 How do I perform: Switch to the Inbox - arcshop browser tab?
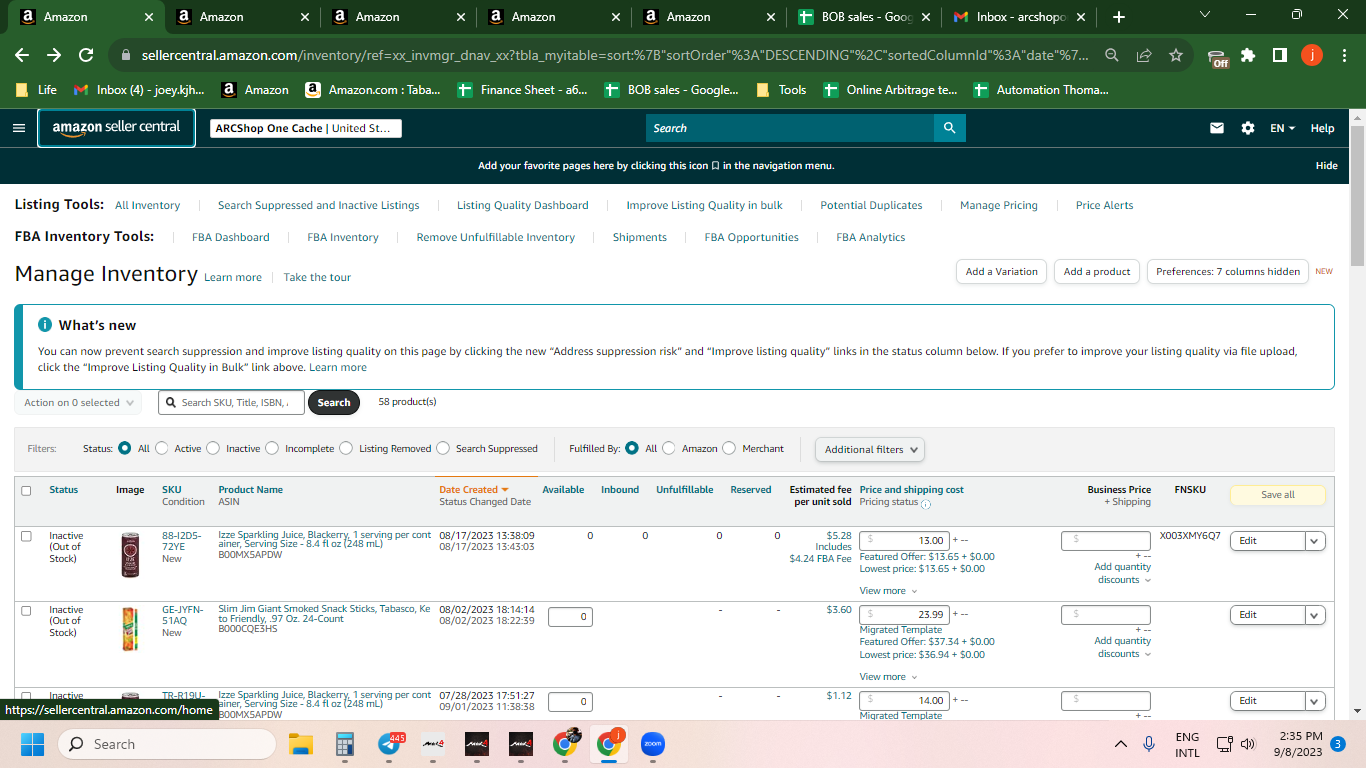click(x=1018, y=17)
